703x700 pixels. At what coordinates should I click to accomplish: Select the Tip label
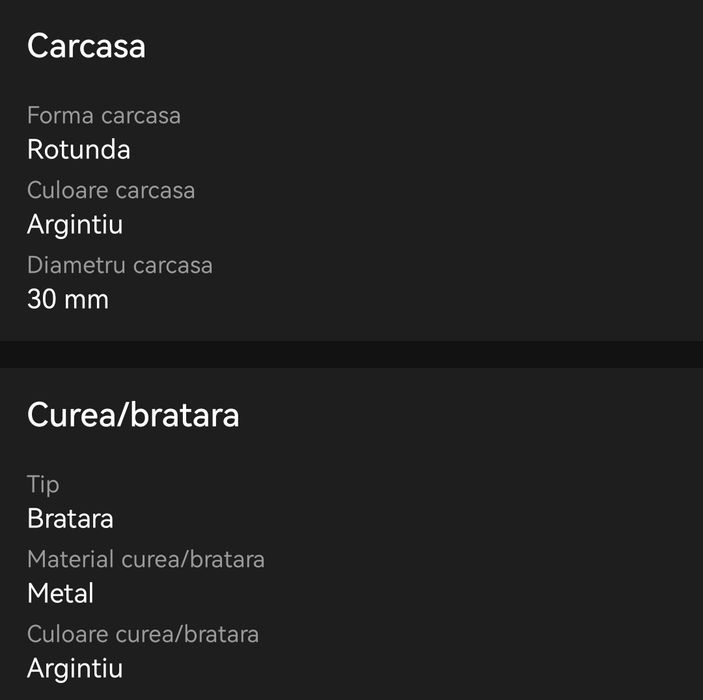(x=43, y=484)
